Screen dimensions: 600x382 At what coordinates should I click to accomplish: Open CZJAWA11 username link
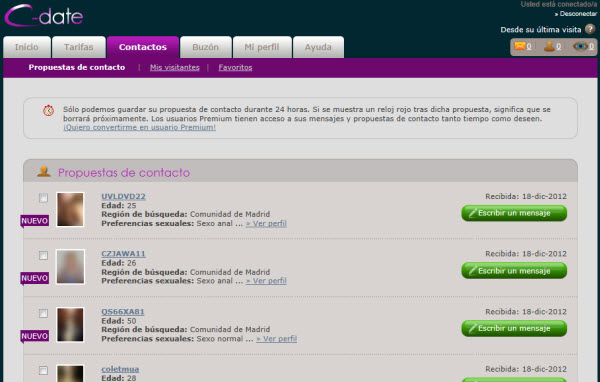coord(123,253)
